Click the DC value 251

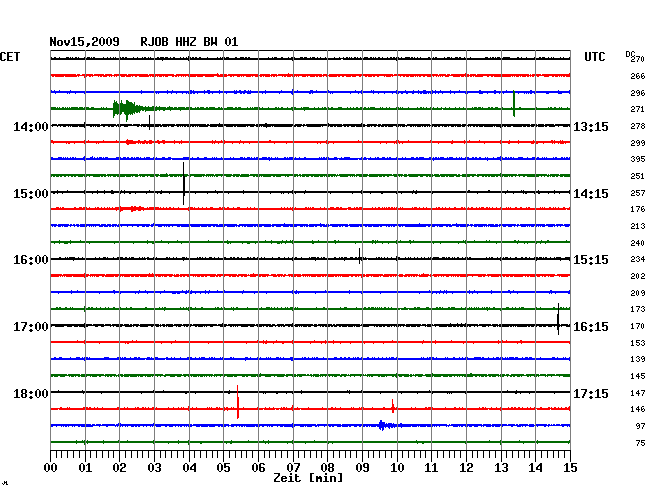pyautogui.click(x=638, y=177)
